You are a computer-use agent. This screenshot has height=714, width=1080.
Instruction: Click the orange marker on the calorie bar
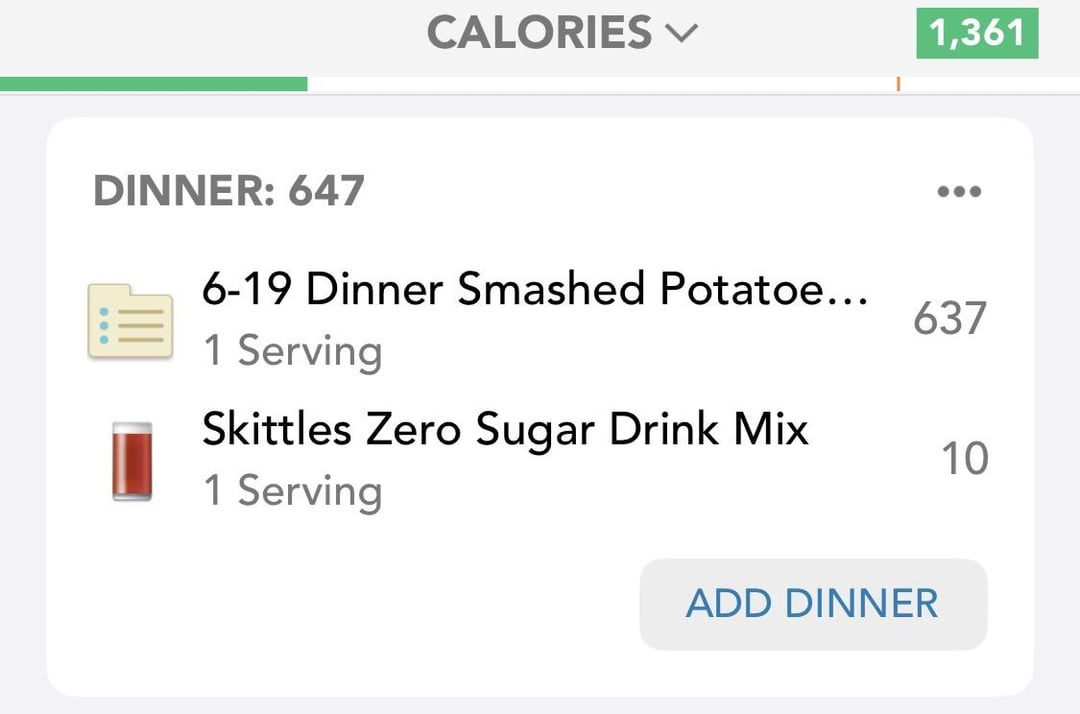pyautogui.click(x=899, y=84)
